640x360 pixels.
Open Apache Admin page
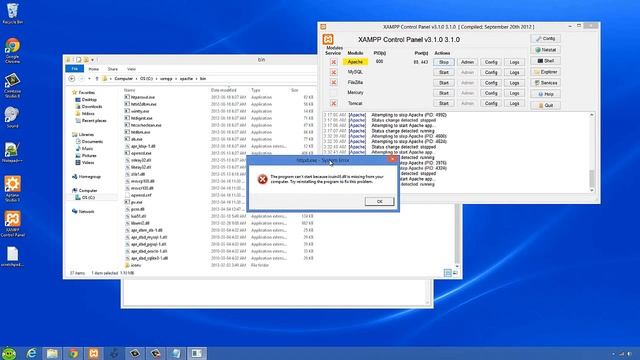467,62
